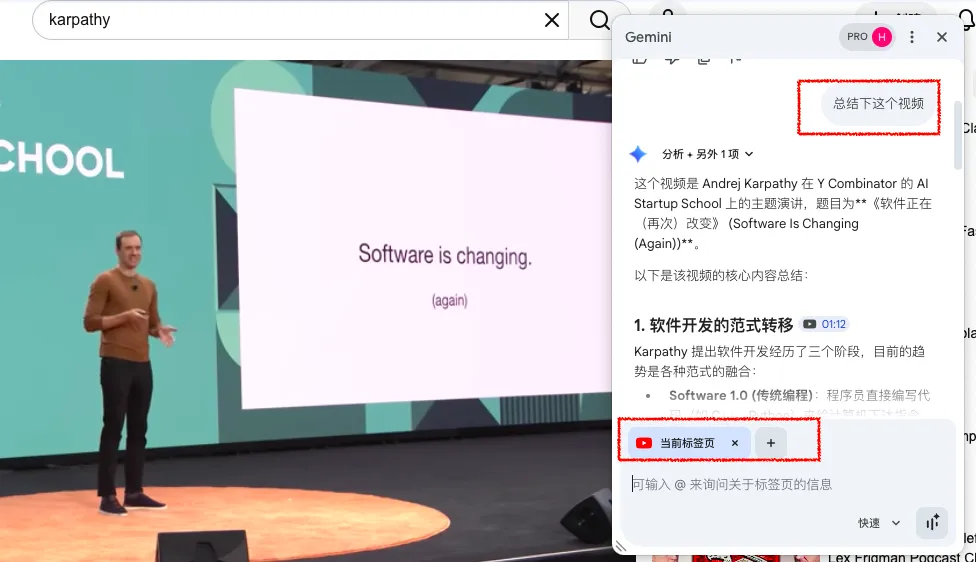Click the bullet text Software 1.0 (传统编程)
This screenshot has height=562, width=976.
741,395
